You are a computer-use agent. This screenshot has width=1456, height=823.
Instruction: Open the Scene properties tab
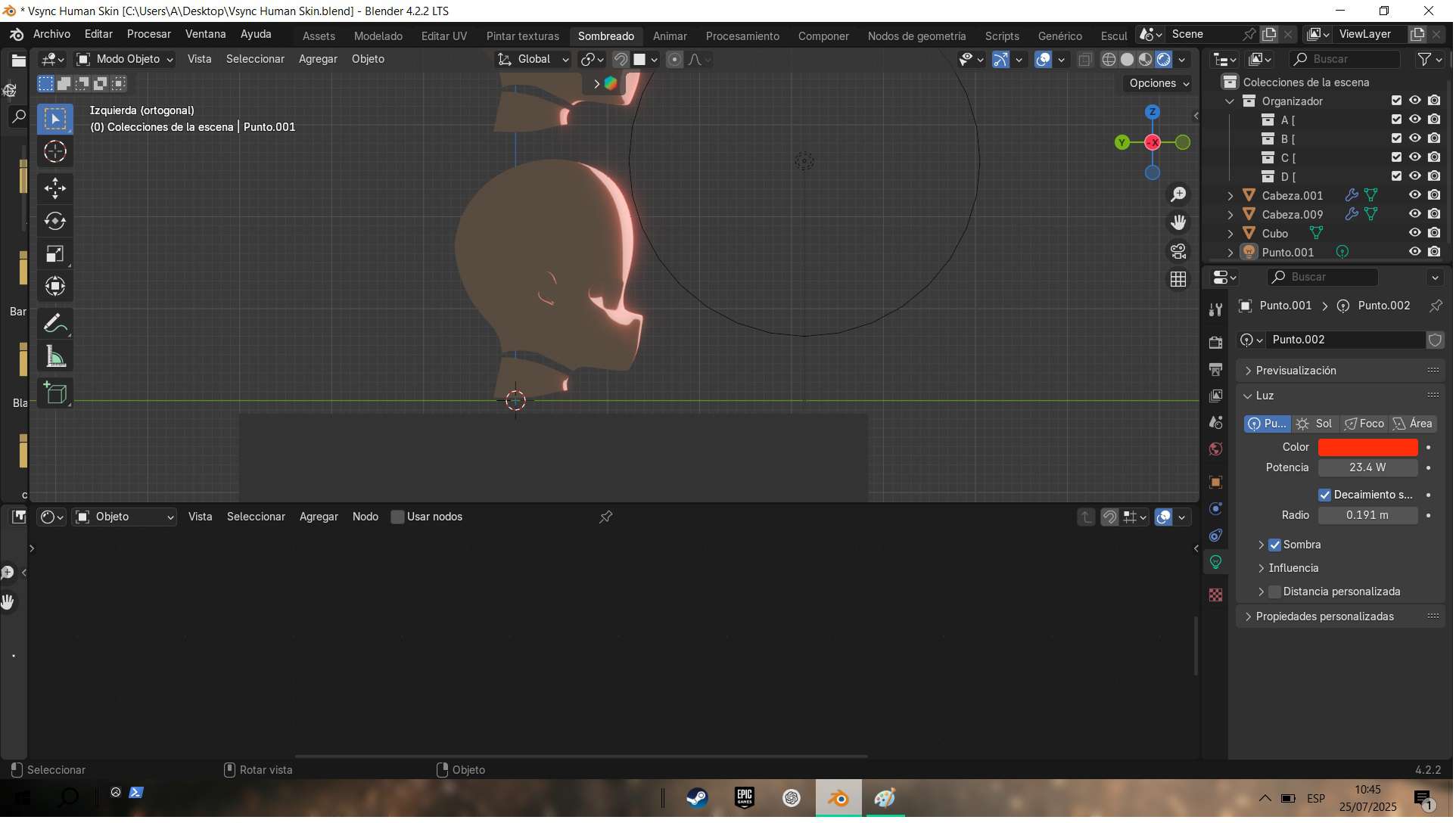click(1218, 423)
